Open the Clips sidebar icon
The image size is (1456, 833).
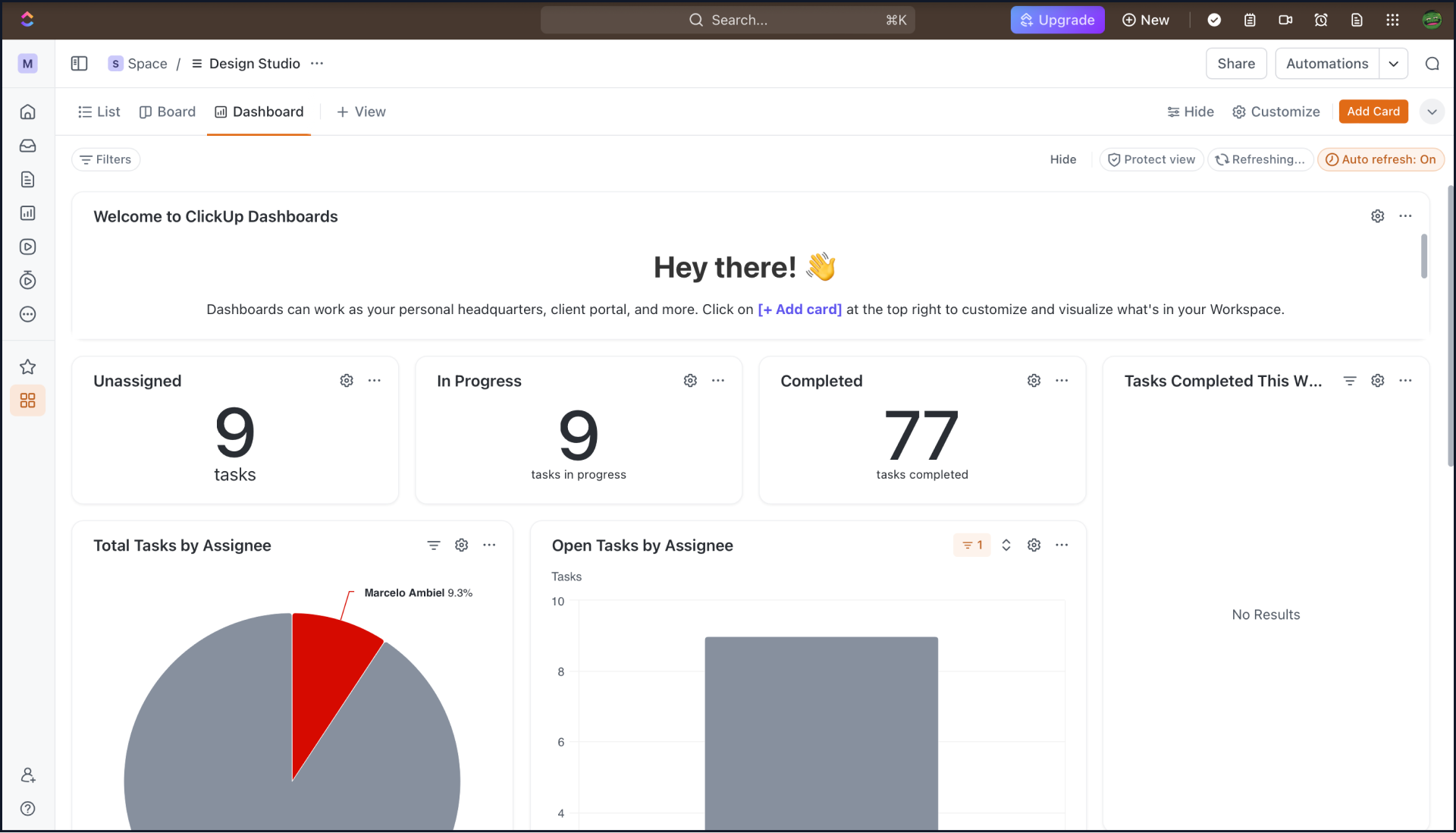coord(28,247)
